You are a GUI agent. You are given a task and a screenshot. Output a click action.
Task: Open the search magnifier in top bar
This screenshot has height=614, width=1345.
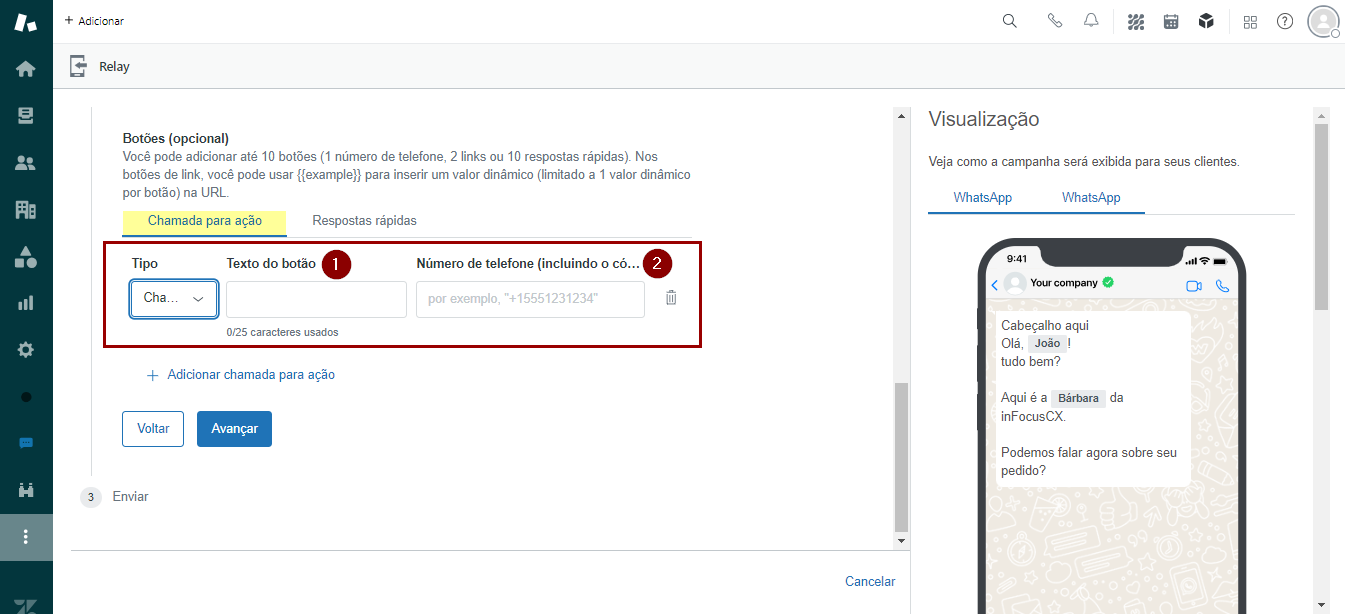pyautogui.click(x=1010, y=21)
